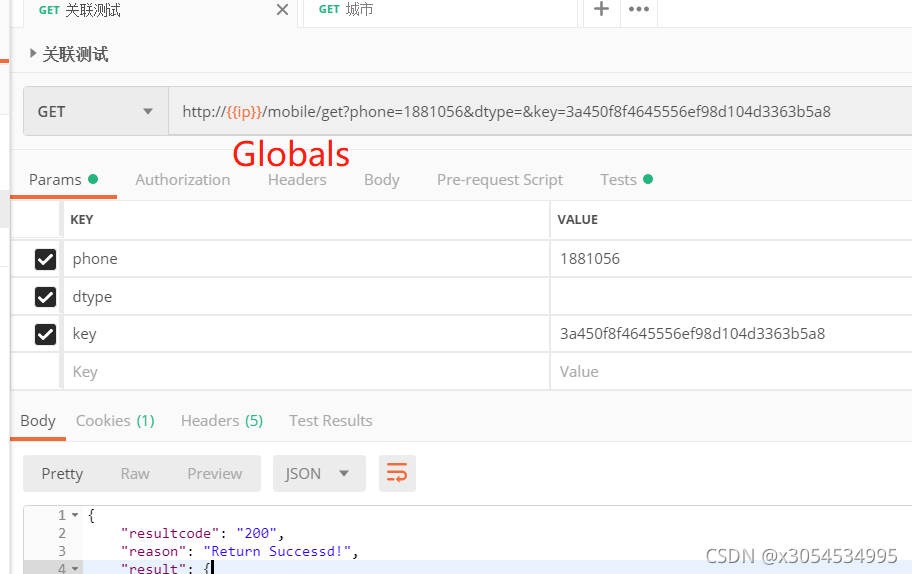This screenshot has width=912, height=574.
Task: Click the phone value cell 1881056
Action: (731, 259)
